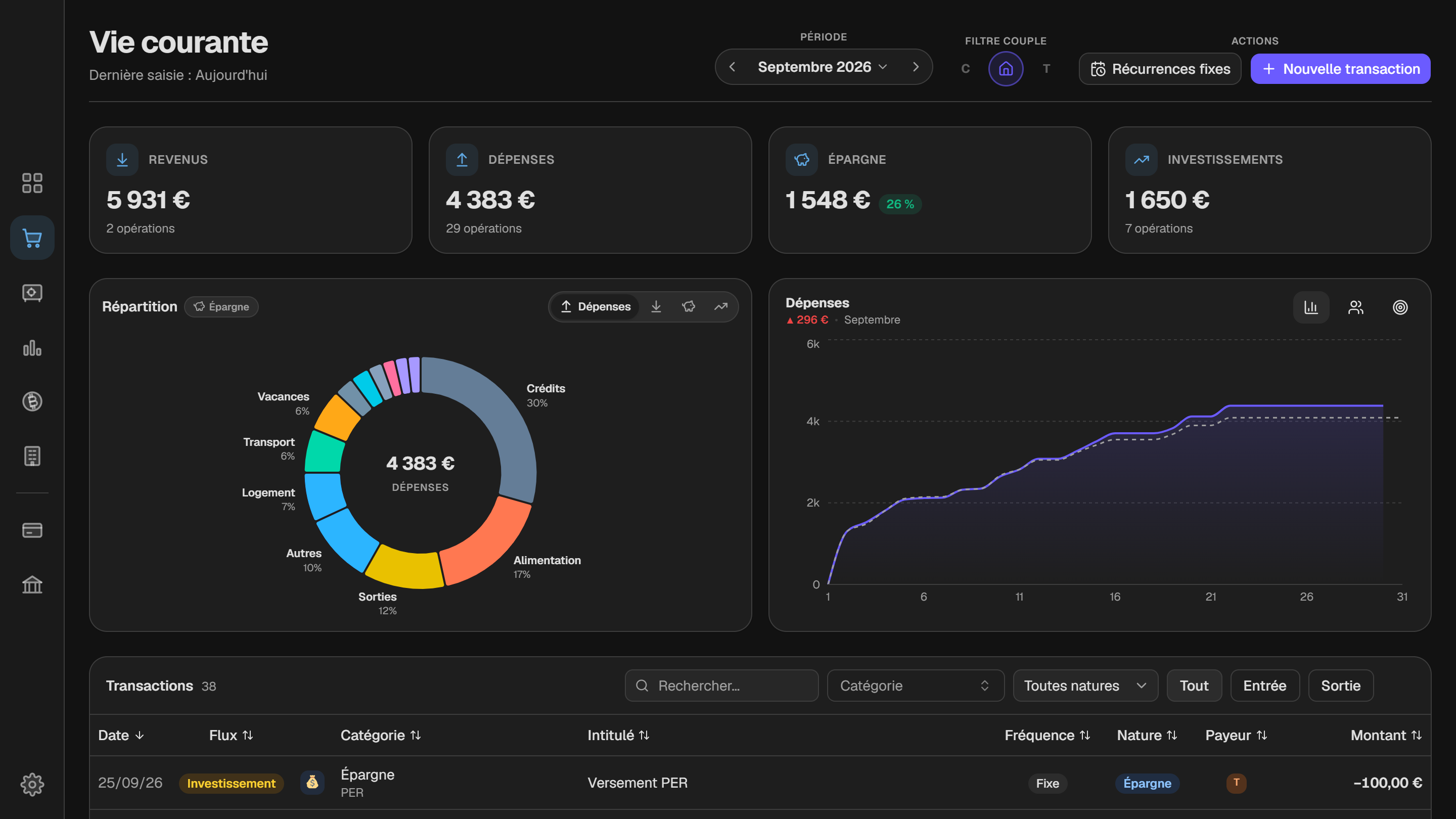Image resolution: width=1456 pixels, height=819 pixels.
Task: Open the safe vault sidebar icon
Action: [x=32, y=293]
